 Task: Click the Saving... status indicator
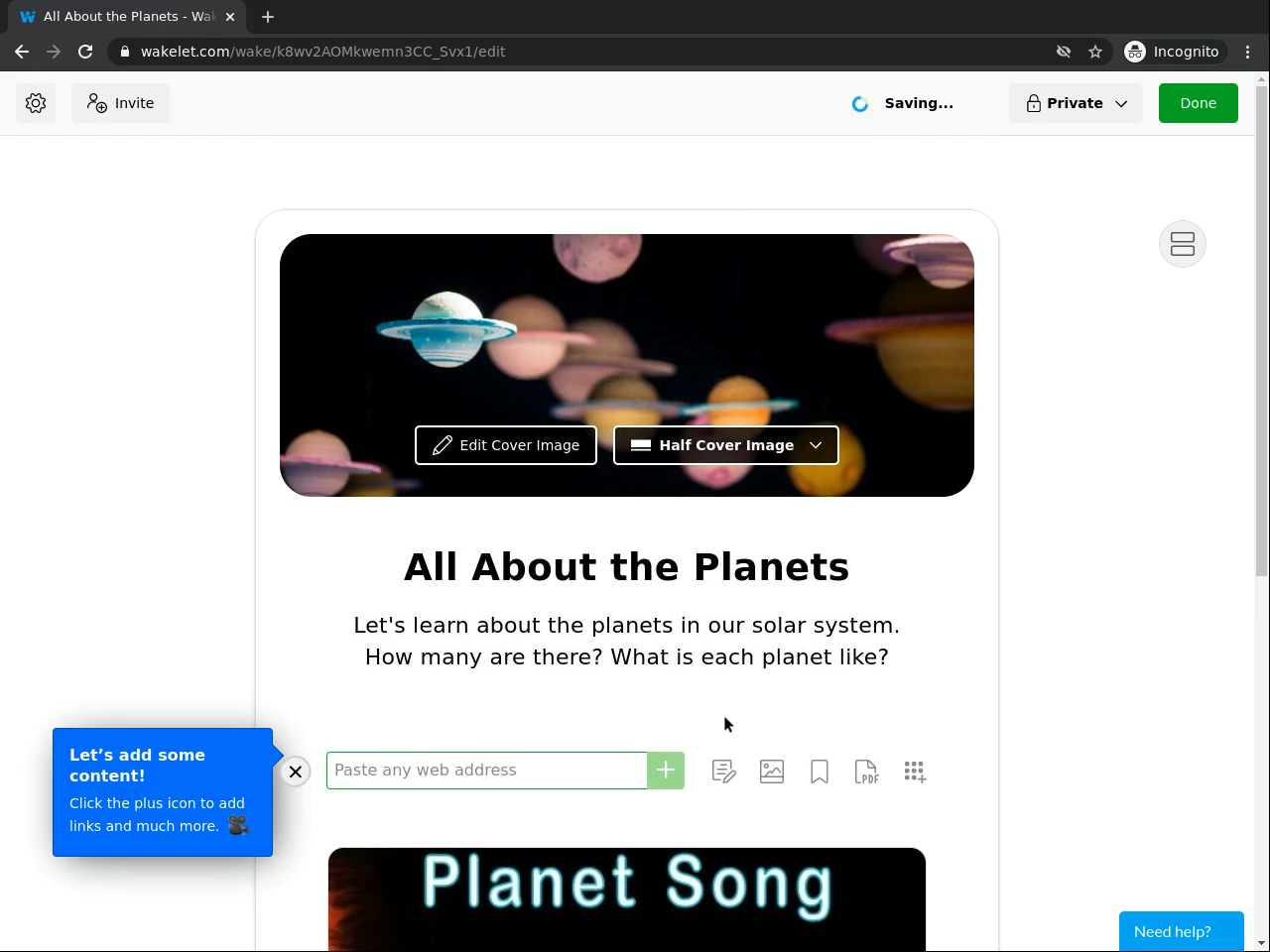coord(903,103)
